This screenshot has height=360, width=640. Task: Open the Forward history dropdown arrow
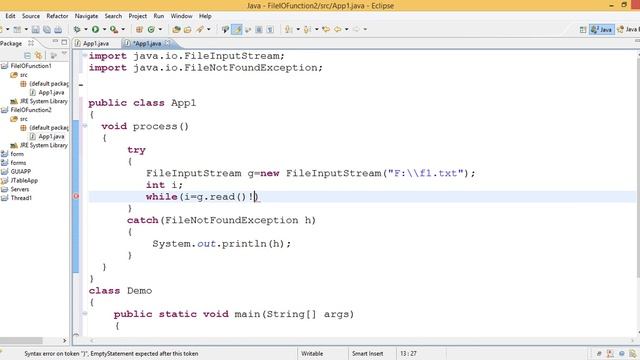[x=365, y=29]
